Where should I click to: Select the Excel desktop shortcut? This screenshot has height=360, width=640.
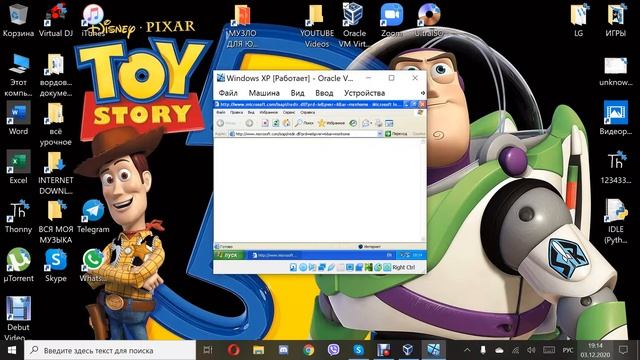click(18, 167)
